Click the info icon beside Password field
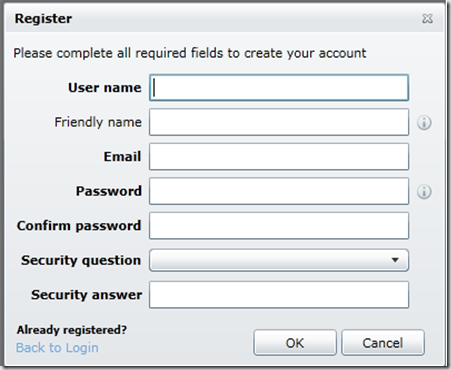Image resolution: width=451 pixels, height=370 pixels. (424, 192)
